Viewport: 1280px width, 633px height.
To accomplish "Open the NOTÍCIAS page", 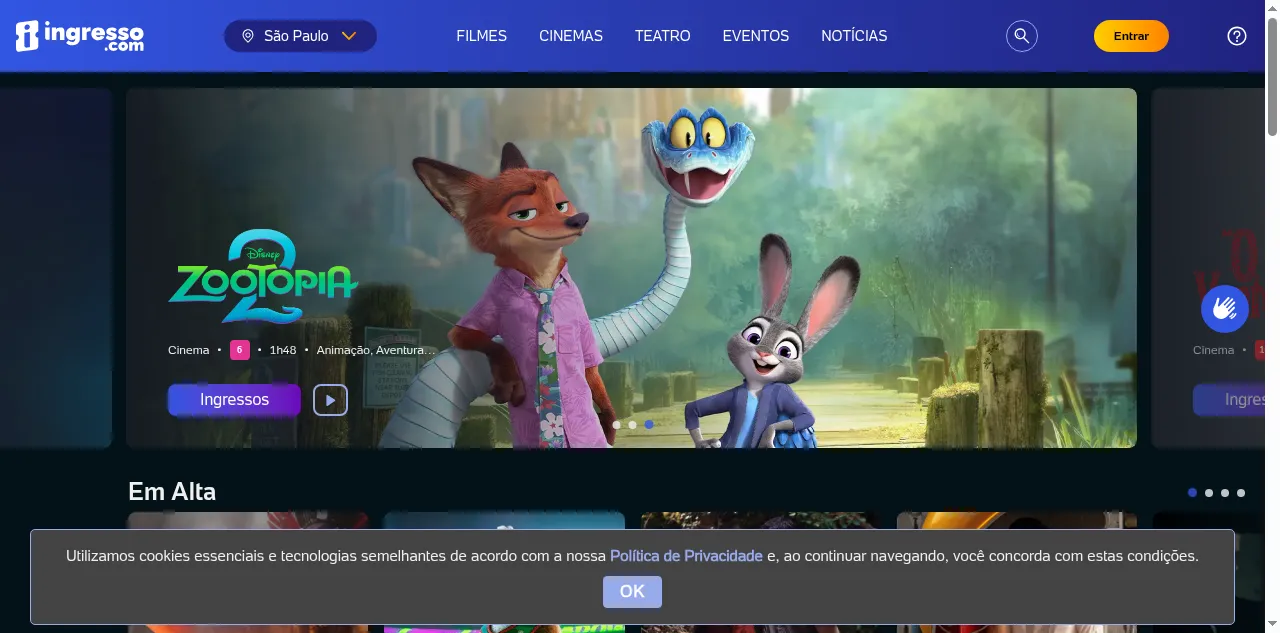I will 854,36.
